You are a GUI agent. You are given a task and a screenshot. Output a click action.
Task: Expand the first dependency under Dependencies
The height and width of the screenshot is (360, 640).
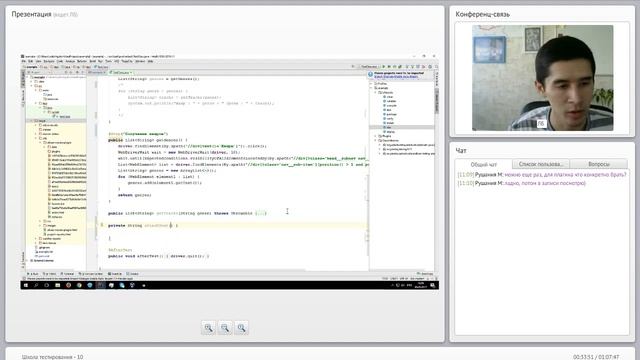380,145
